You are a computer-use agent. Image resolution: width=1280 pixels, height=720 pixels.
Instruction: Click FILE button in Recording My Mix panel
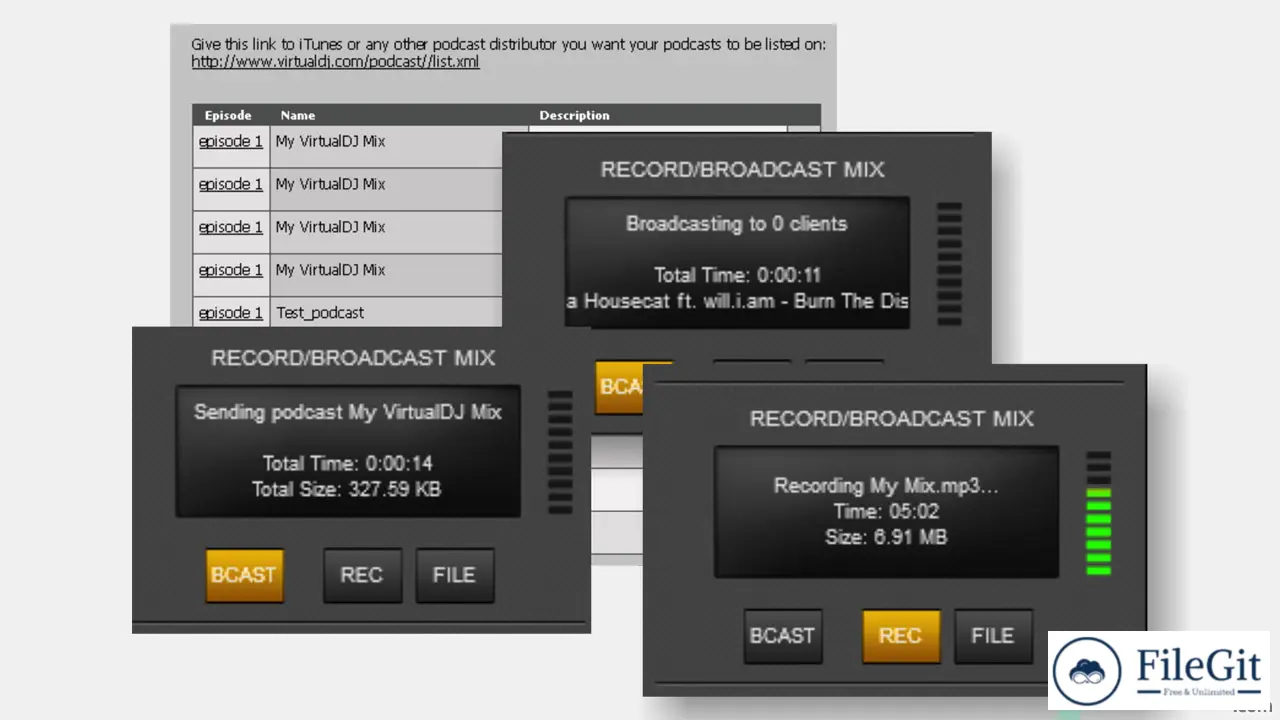click(993, 636)
